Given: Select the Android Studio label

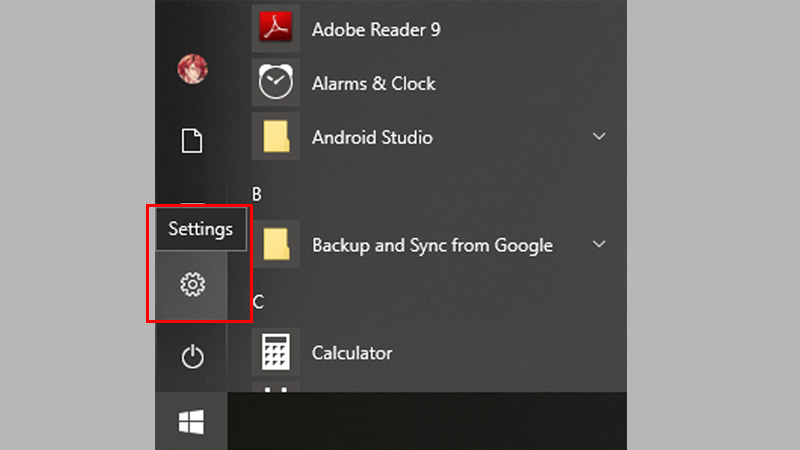Looking at the screenshot, I should click(372, 138).
